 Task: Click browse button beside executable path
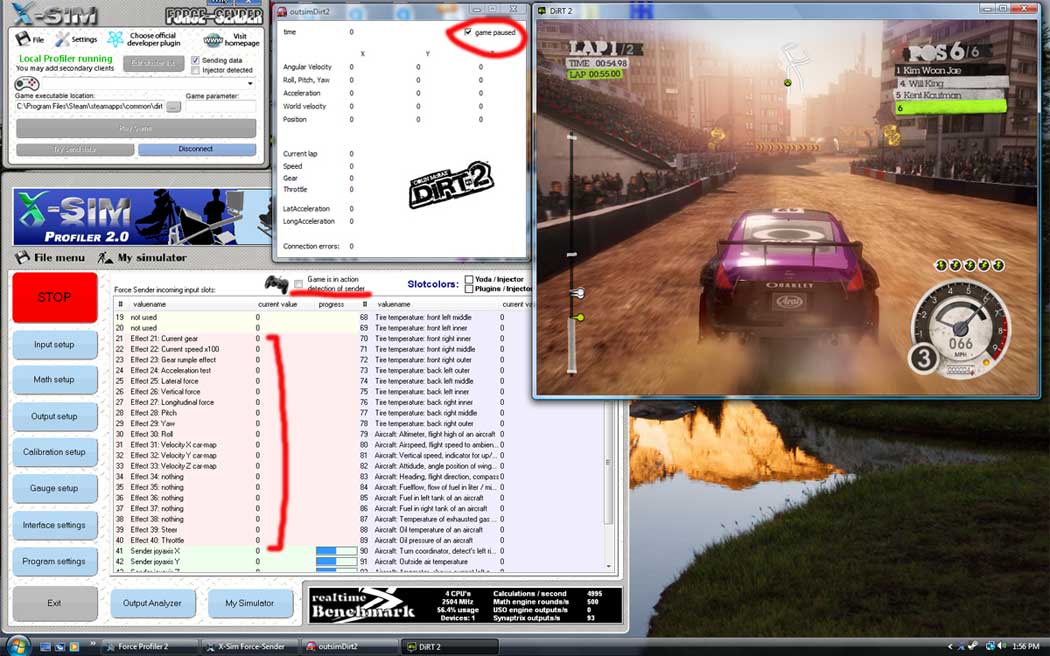(173, 107)
